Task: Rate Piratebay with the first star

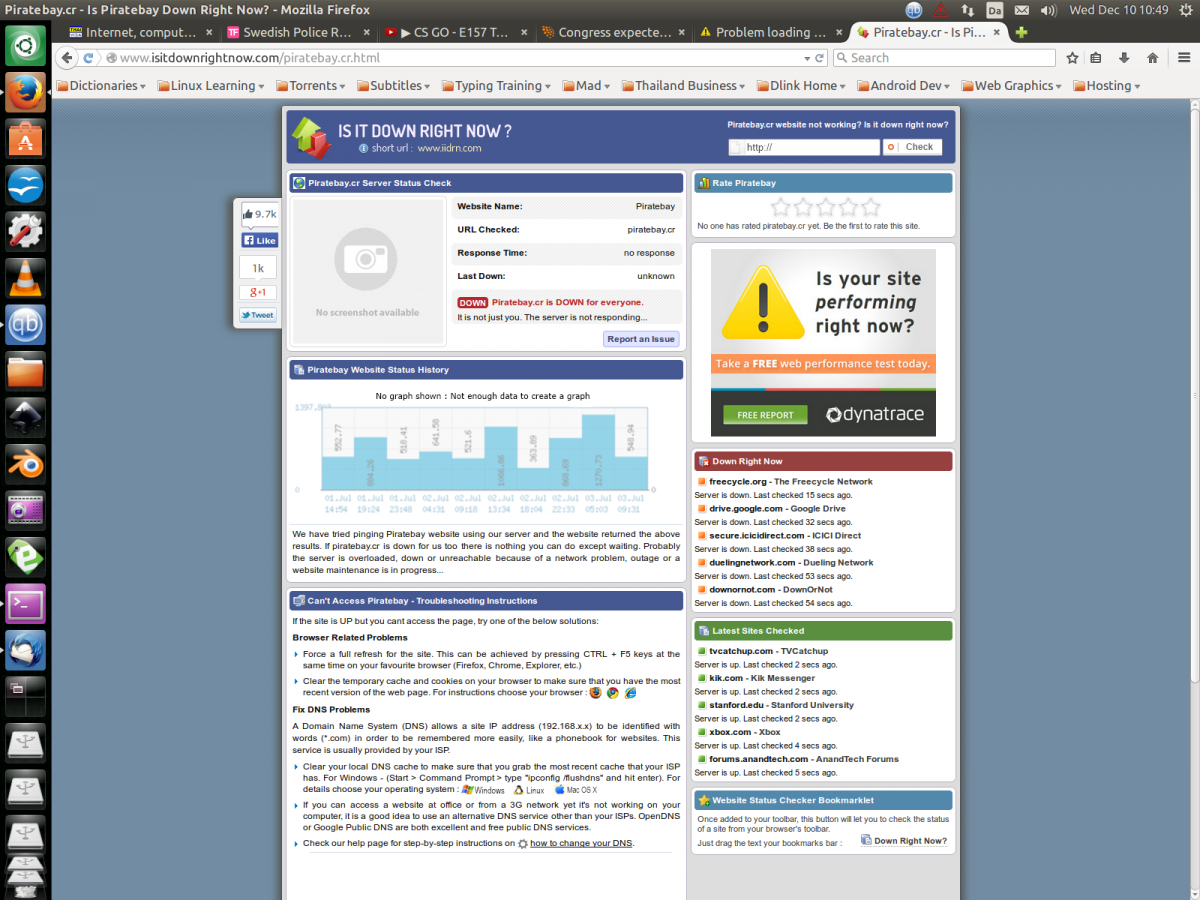Action: coord(781,207)
